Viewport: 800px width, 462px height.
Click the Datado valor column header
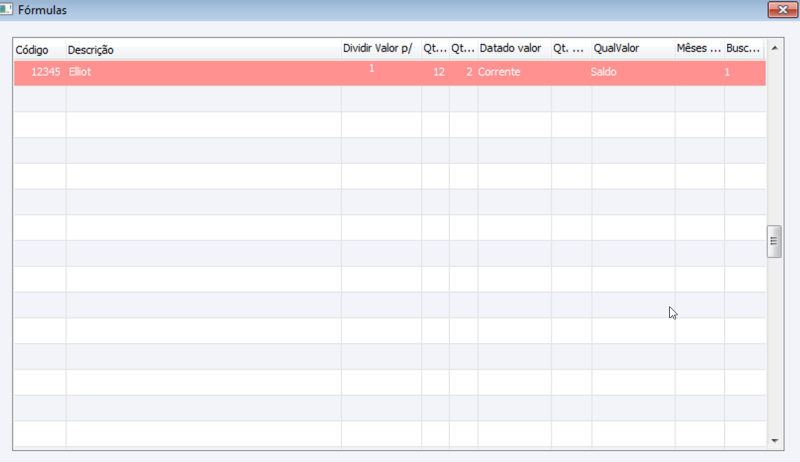(514, 48)
